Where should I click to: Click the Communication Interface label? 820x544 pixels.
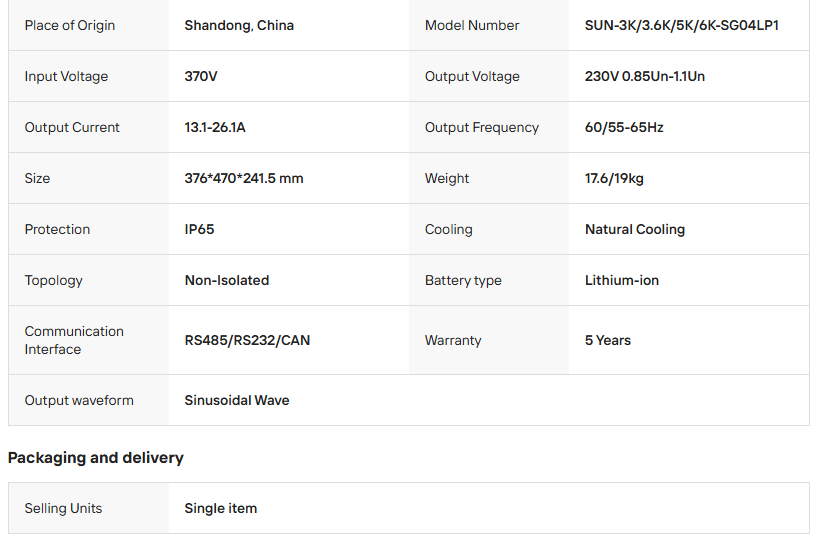(x=74, y=340)
